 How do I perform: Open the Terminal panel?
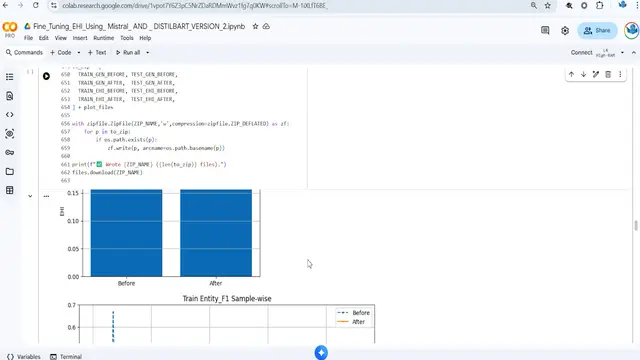click(66, 356)
